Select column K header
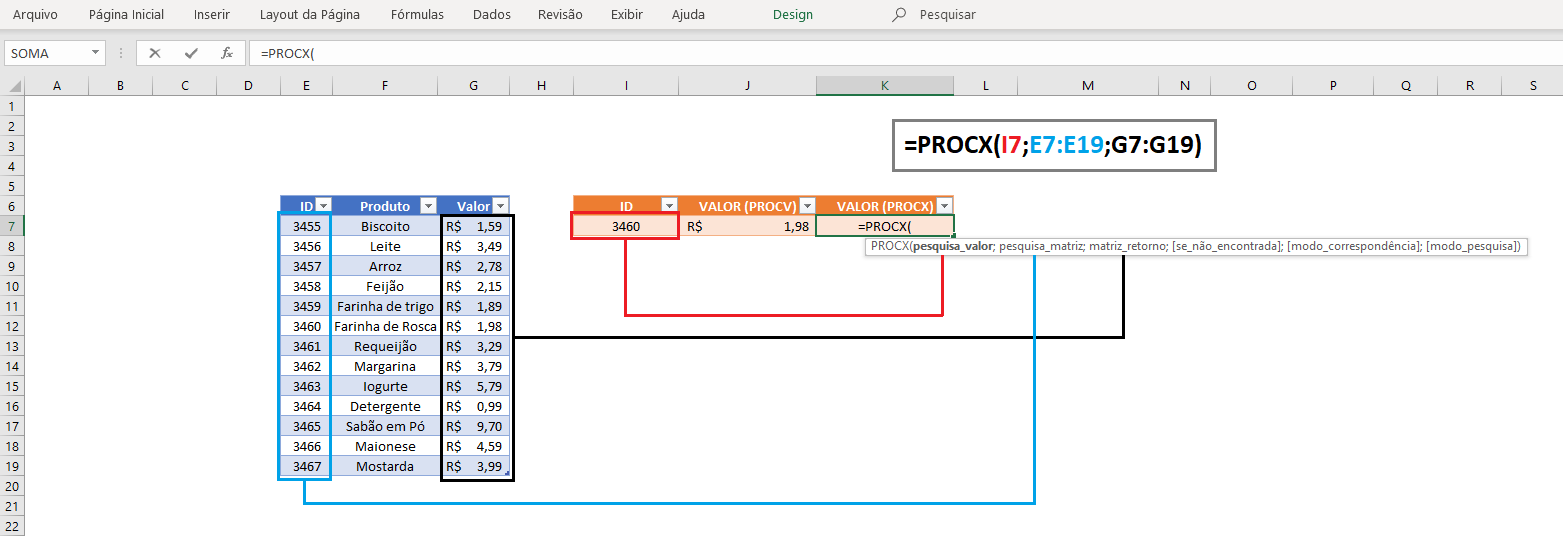1563x536 pixels. (x=884, y=86)
